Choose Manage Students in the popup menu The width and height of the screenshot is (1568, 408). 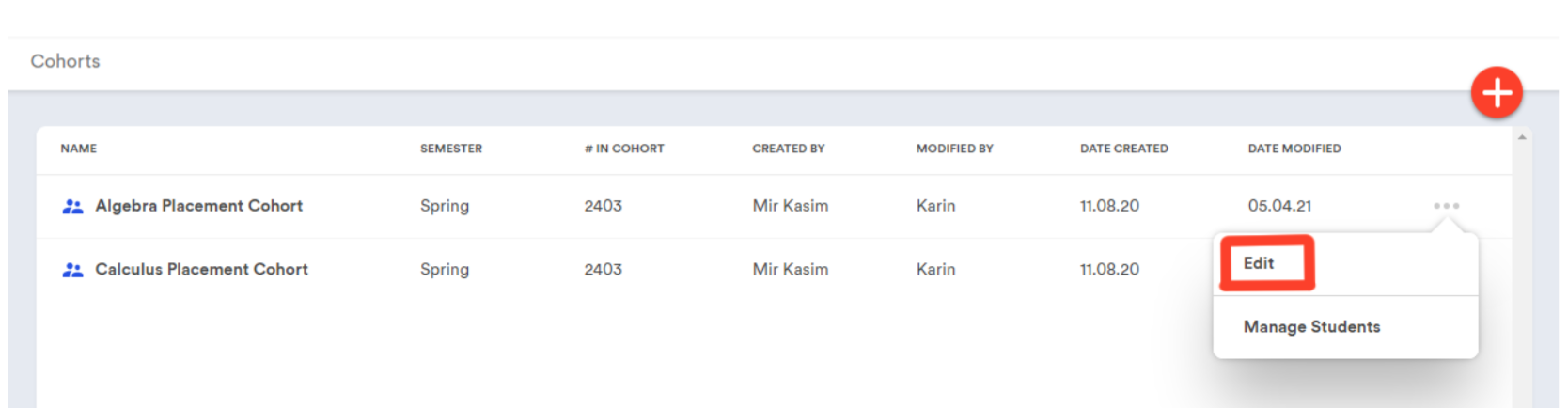point(1311,327)
